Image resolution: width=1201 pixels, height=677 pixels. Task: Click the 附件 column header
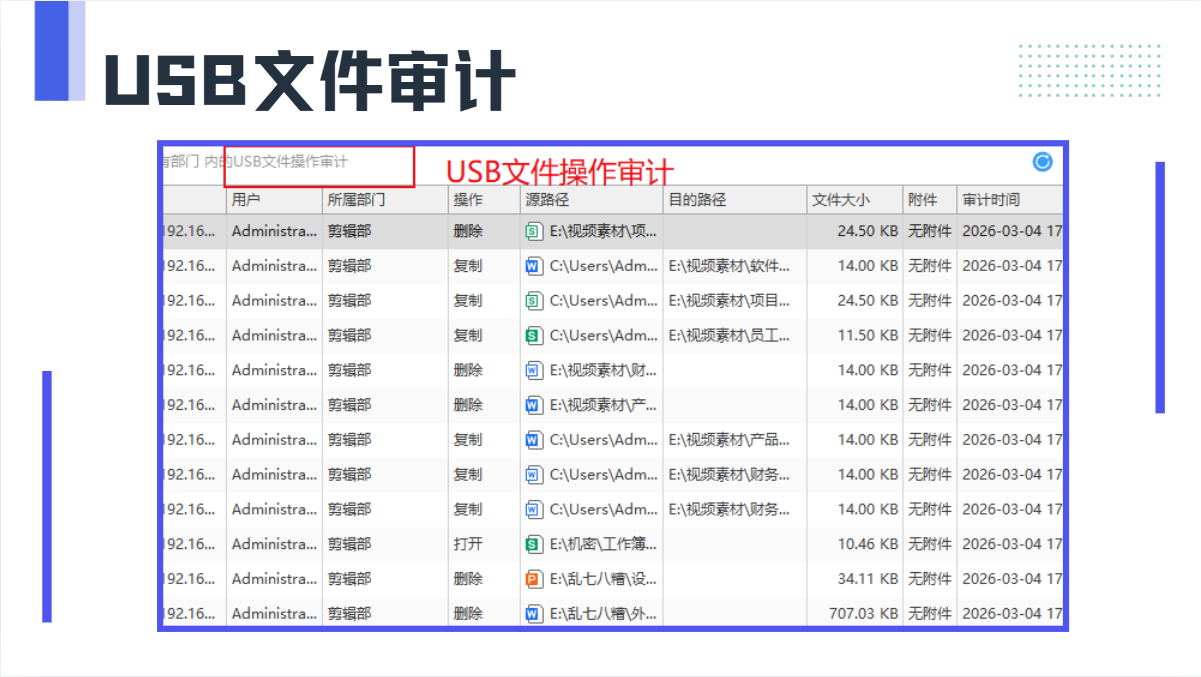click(x=922, y=200)
